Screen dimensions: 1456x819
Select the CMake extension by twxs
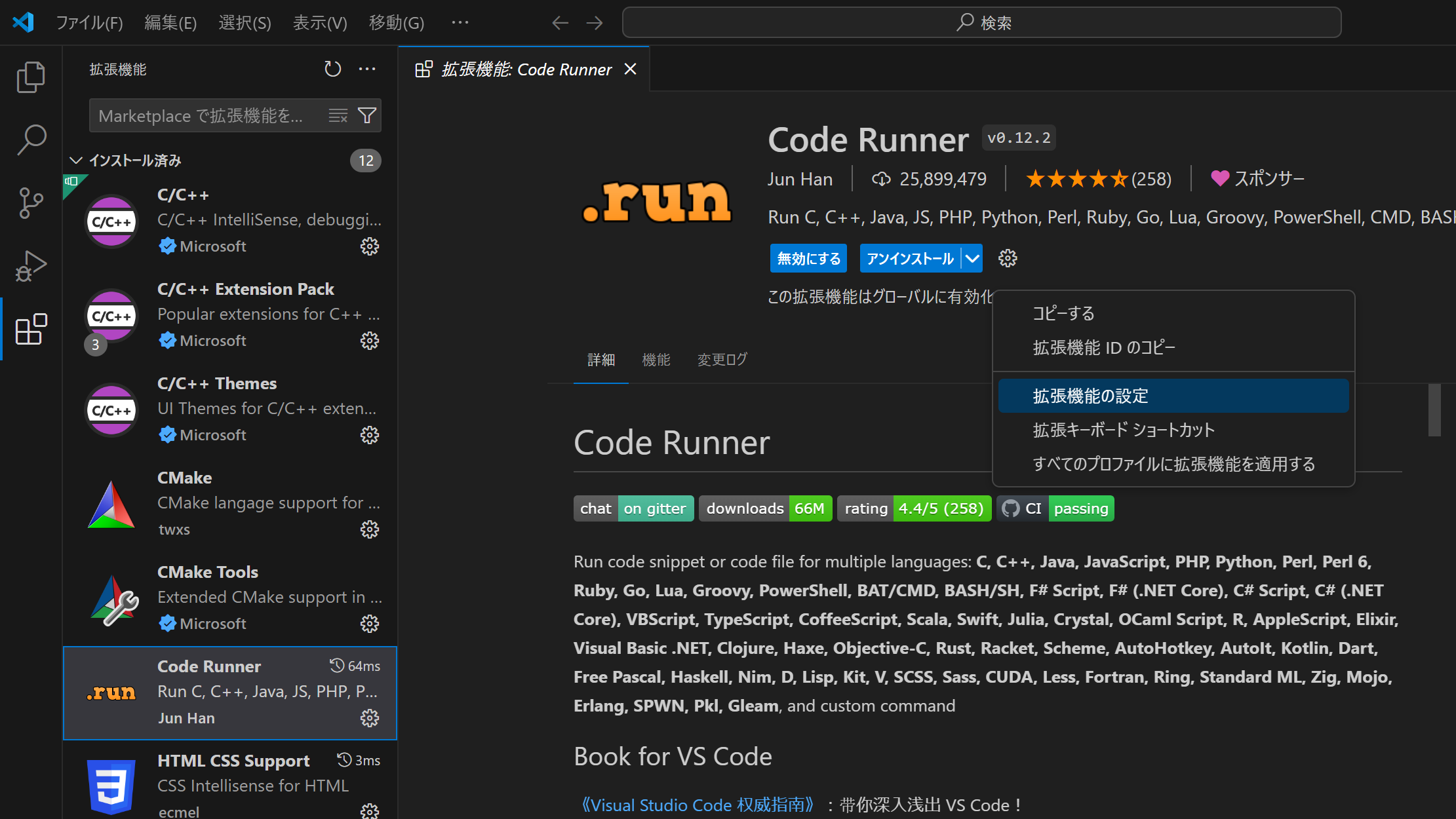click(x=230, y=504)
